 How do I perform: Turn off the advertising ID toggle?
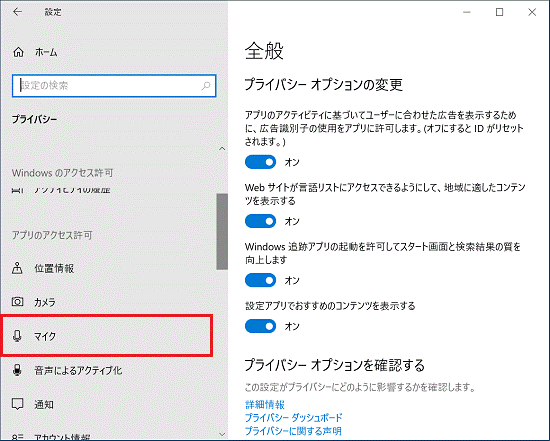click(260, 162)
